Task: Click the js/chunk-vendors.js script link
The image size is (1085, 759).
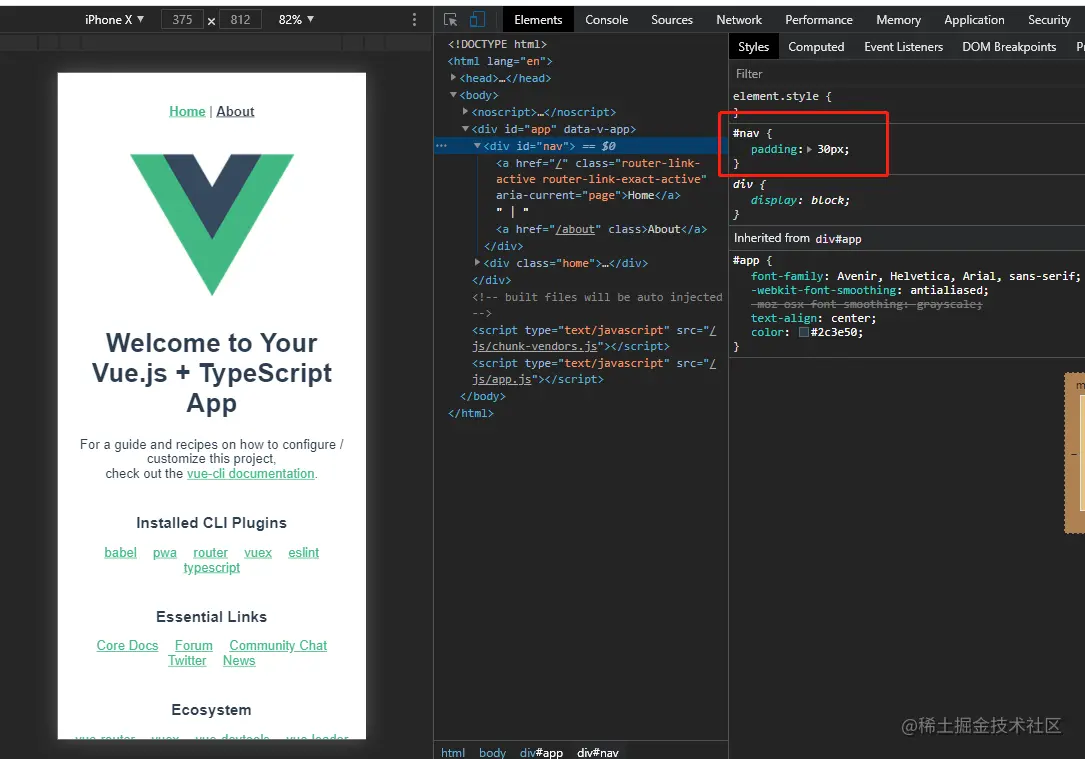Action: coord(534,346)
